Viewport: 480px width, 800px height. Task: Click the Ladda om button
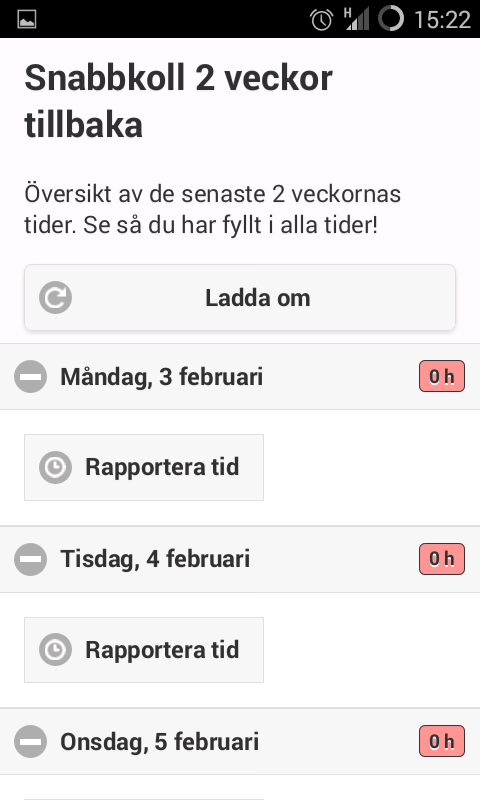click(240, 297)
